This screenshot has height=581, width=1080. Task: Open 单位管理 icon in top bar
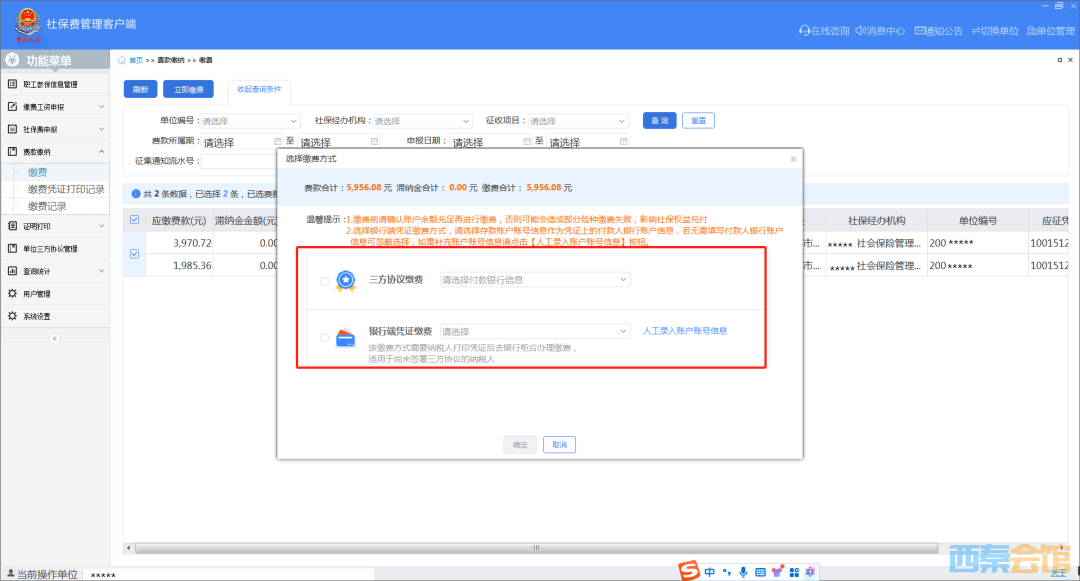pyautogui.click(x=1032, y=31)
